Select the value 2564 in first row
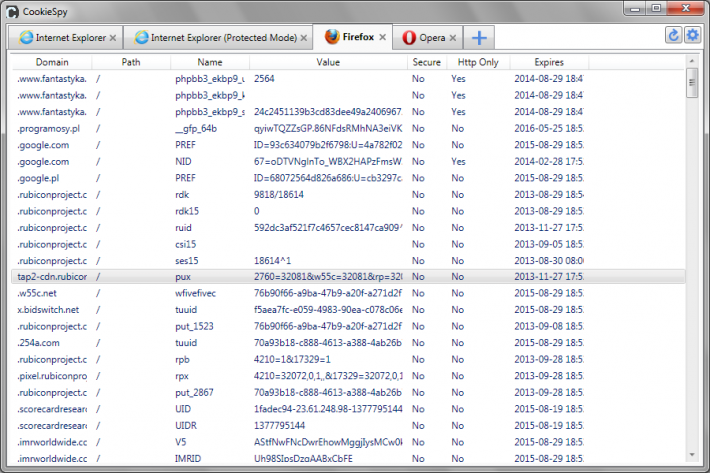This screenshot has height=473, width=710. pos(264,79)
